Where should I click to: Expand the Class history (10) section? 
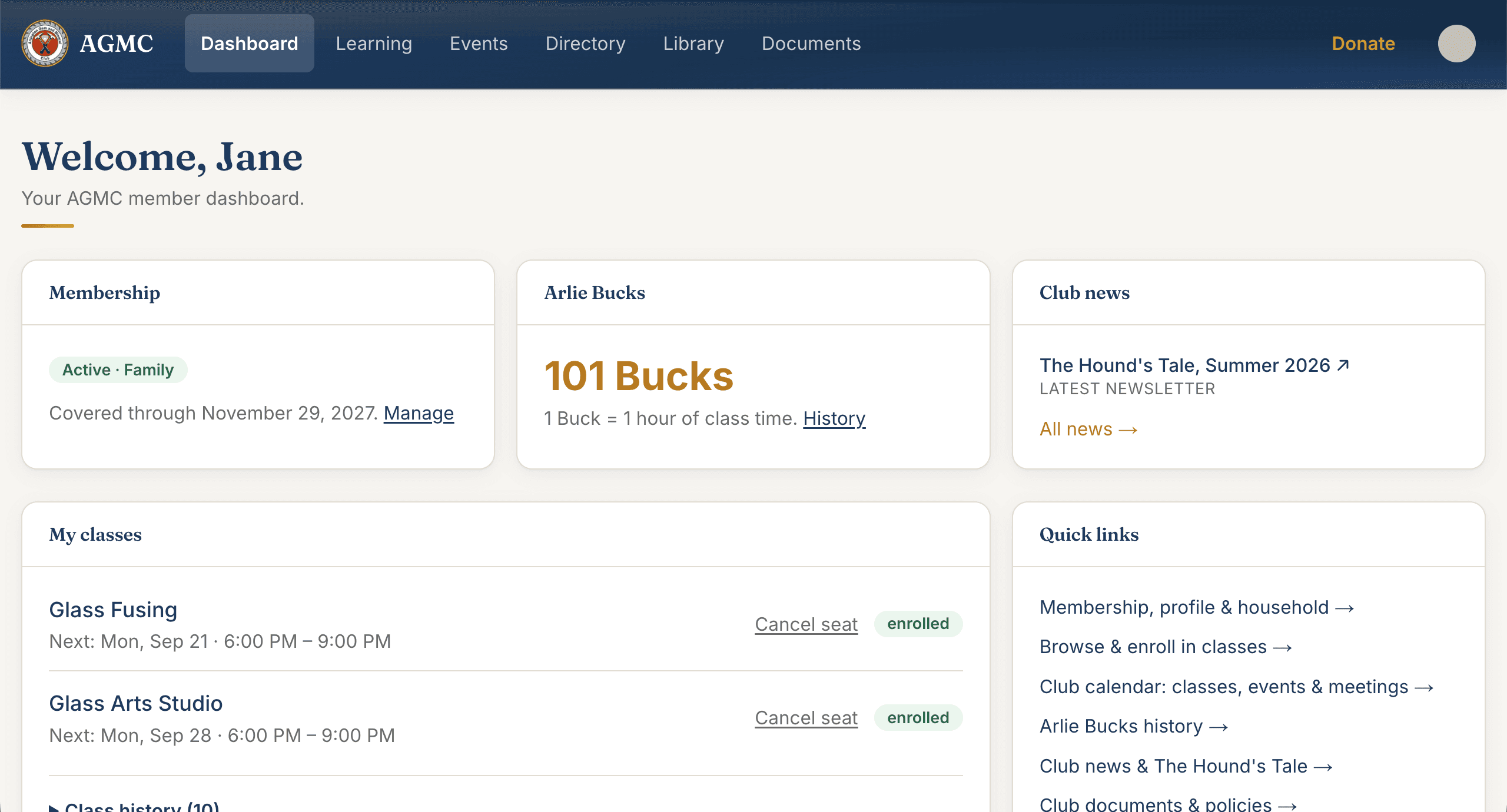pos(134,807)
